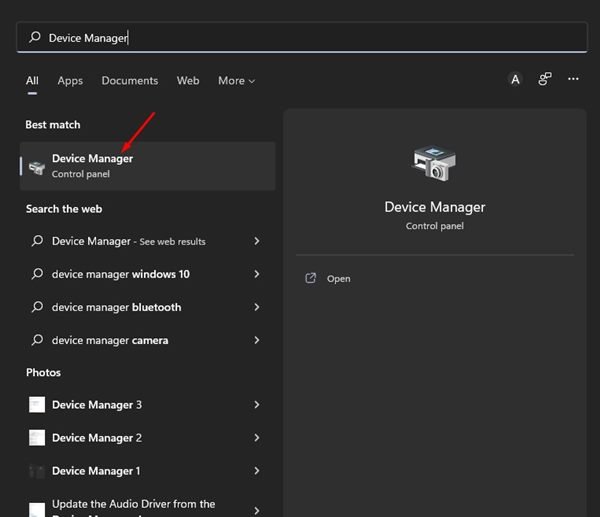
Task: Open the Device Manager 1 photo result
Action: click(x=96, y=471)
